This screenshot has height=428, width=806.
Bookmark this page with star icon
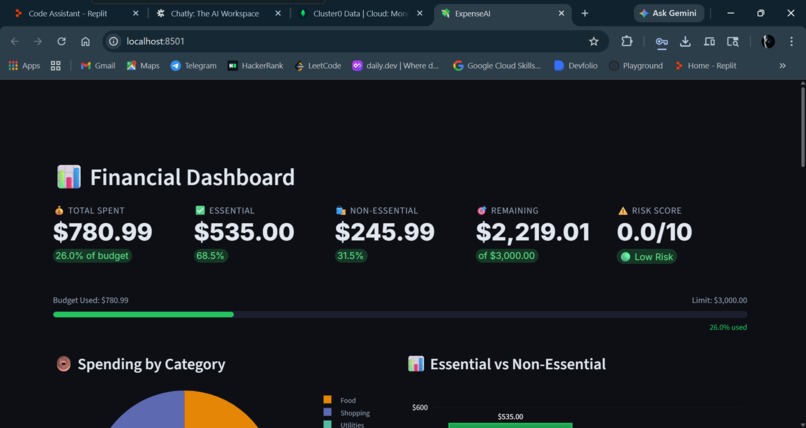tap(594, 41)
